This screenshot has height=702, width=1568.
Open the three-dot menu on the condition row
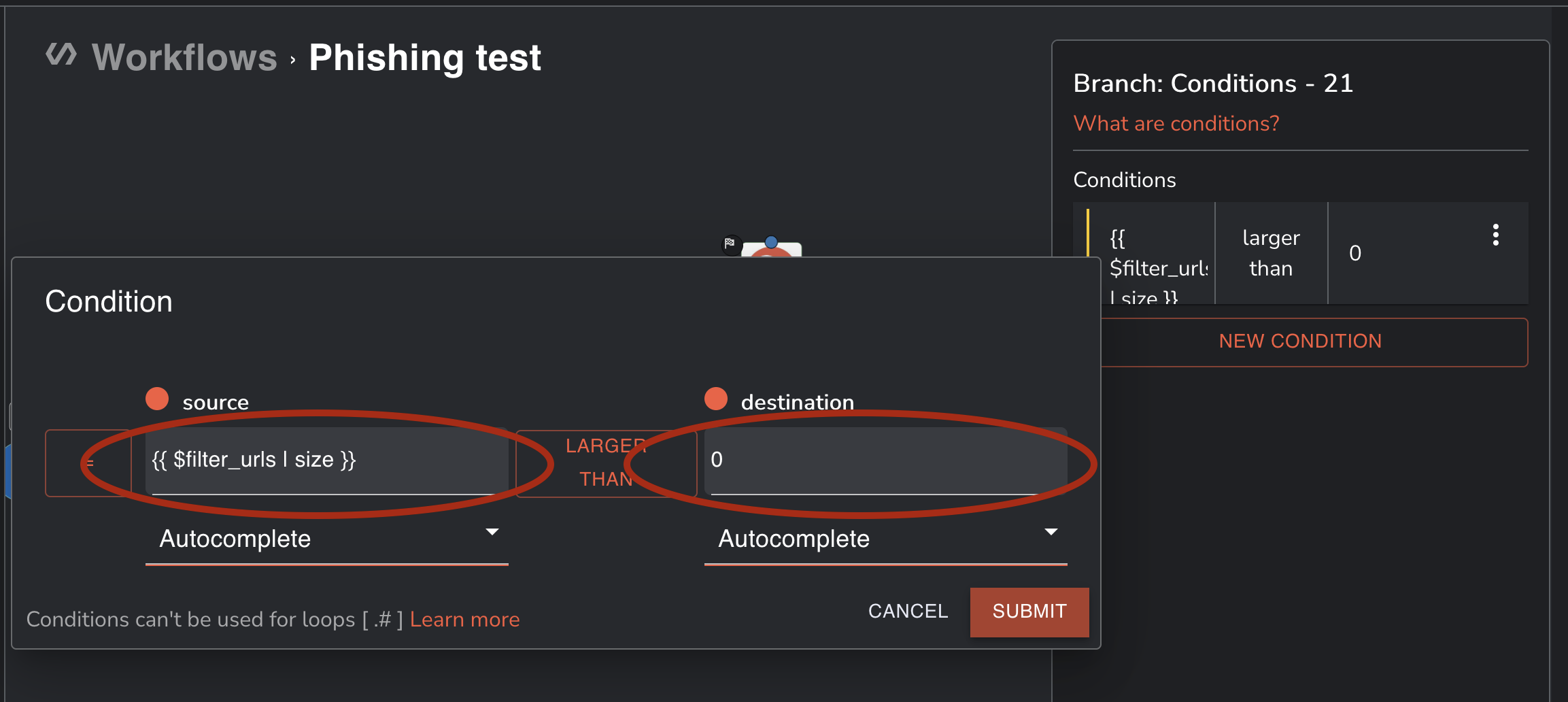[x=1495, y=235]
